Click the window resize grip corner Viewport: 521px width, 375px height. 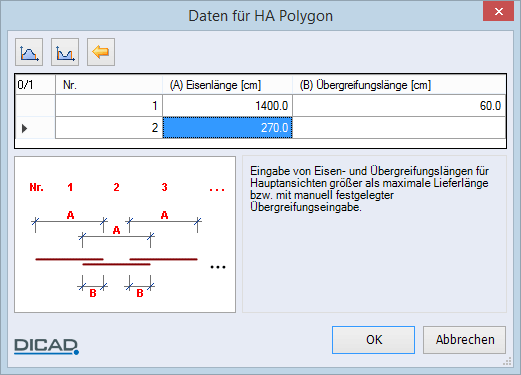coord(508,362)
